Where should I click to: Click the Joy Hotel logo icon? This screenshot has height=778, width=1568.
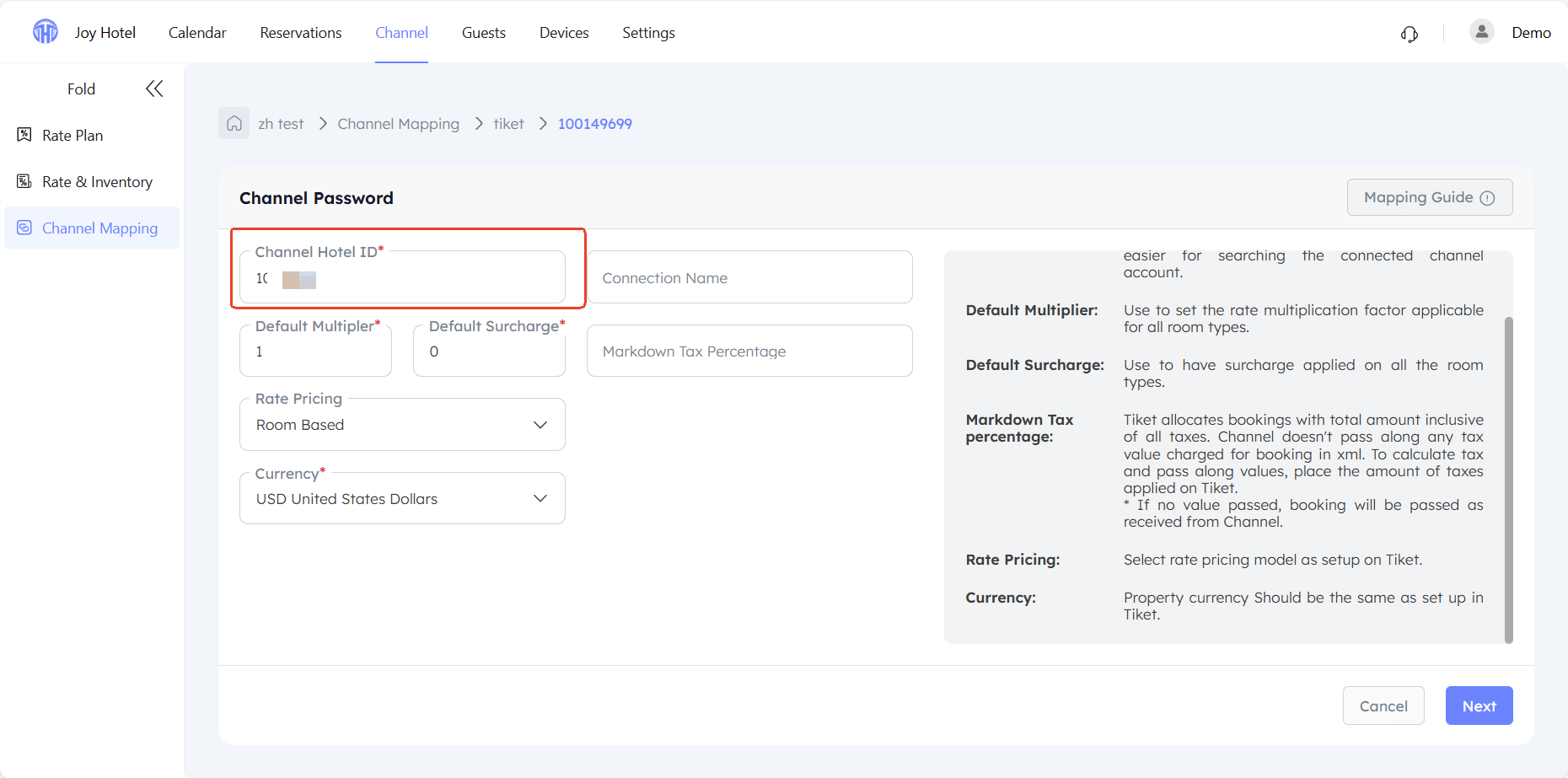click(46, 32)
